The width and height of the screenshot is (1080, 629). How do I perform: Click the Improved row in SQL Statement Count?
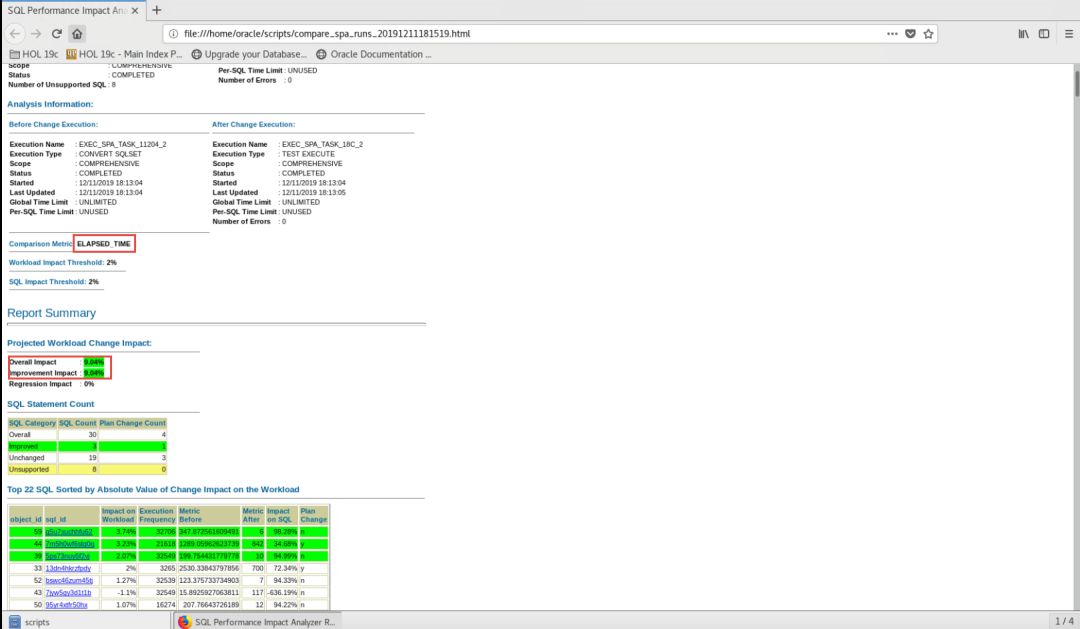(87, 446)
